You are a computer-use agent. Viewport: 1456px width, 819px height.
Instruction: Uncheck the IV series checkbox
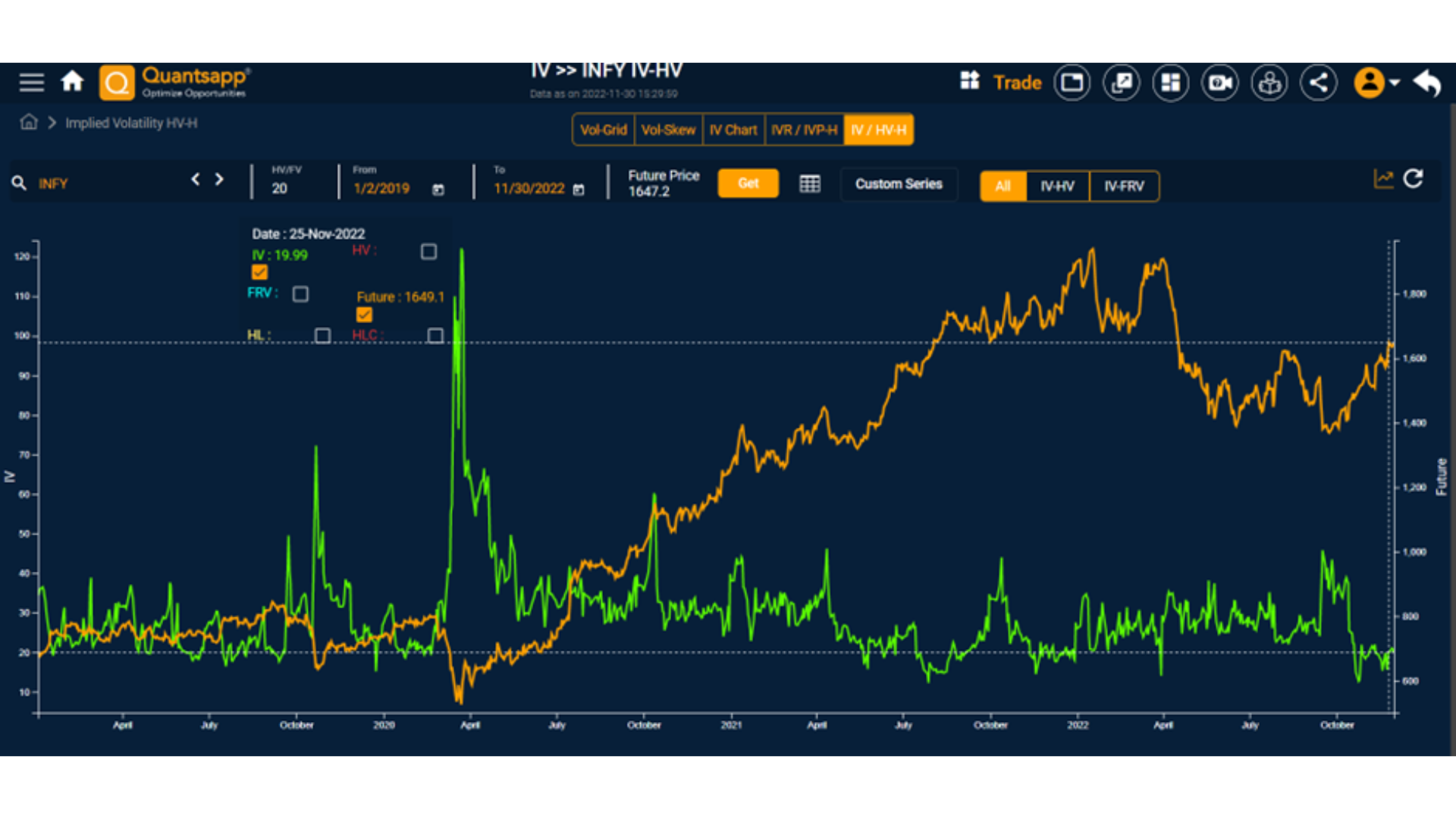click(259, 272)
